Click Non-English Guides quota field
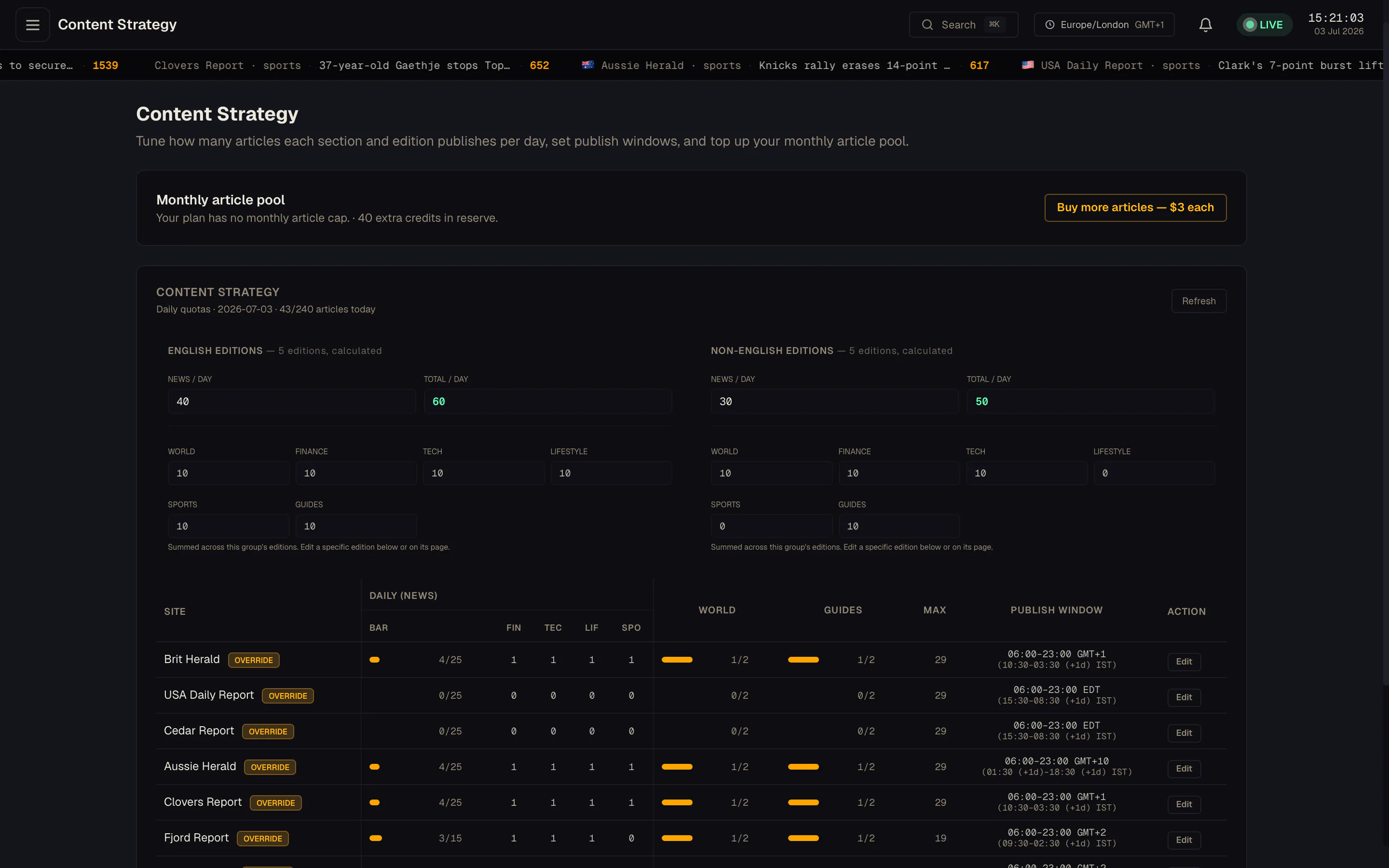The width and height of the screenshot is (1389, 868). [x=899, y=526]
